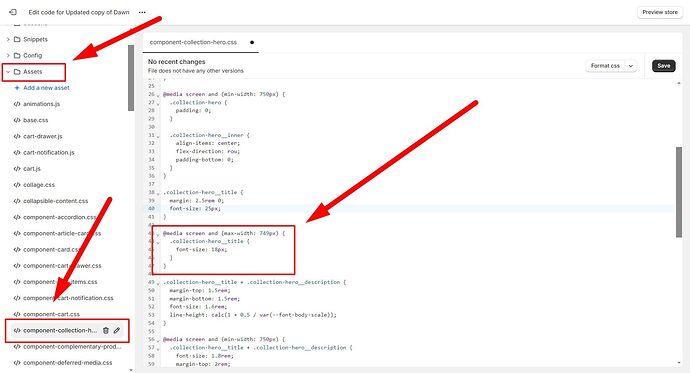The height and width of the screenshot is (373, 690).
Task: Fold code at line 56 media query
Action: (x=158, y=340)
